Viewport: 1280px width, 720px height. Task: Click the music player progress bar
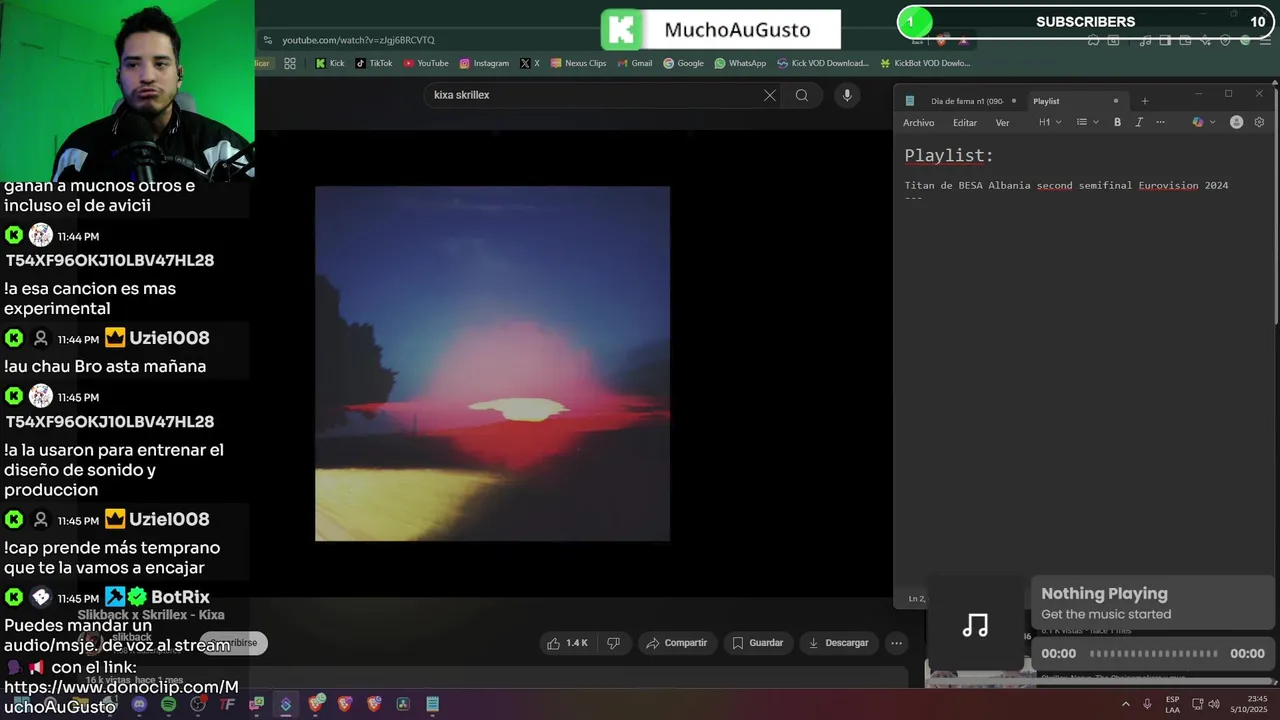tap(1153, 654)
